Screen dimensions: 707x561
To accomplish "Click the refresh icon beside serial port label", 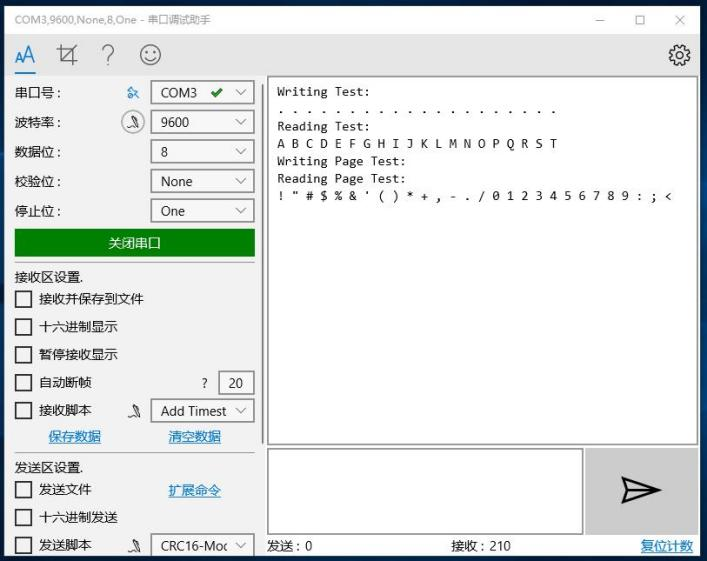I will [x=132, y=93].
